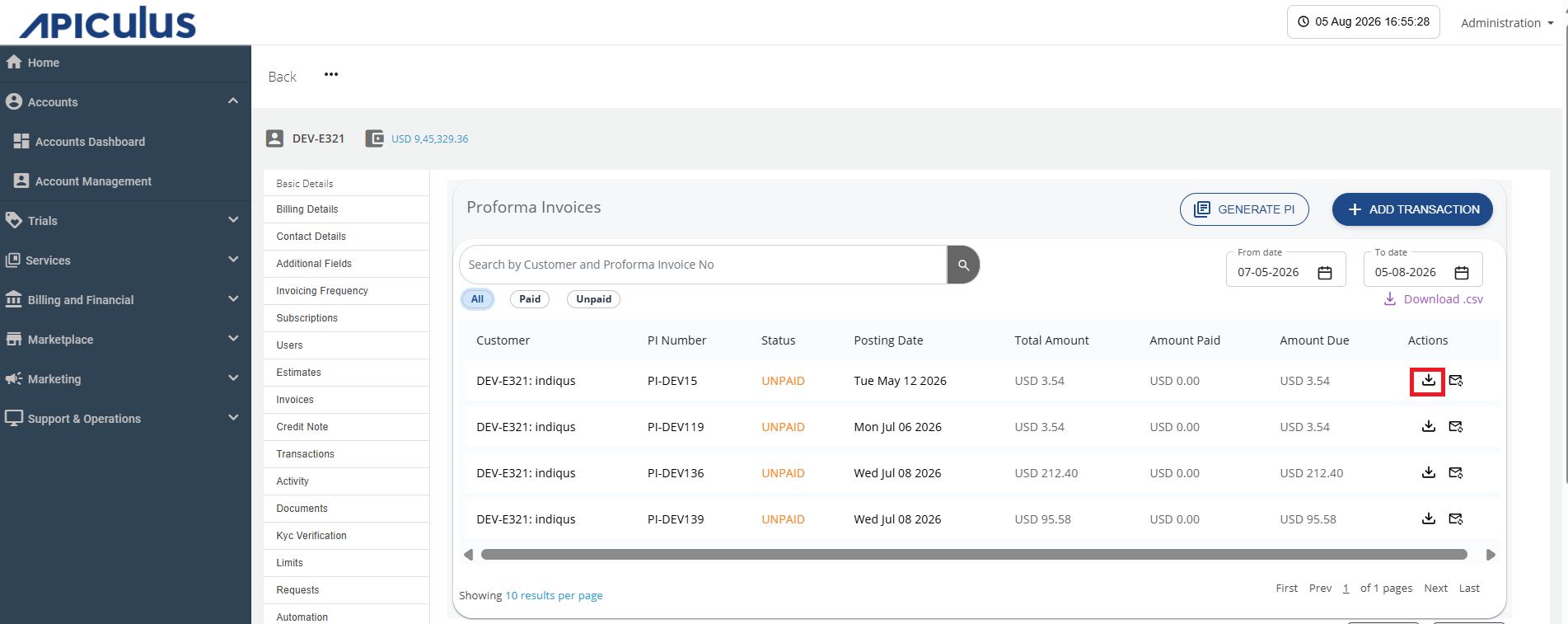Open the Billing Details tab
1568x624 pixels.
coord(346,209)
